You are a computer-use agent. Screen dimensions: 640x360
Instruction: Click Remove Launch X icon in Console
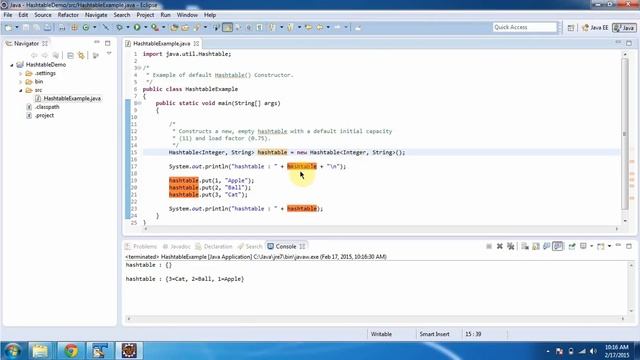[500, 246]
